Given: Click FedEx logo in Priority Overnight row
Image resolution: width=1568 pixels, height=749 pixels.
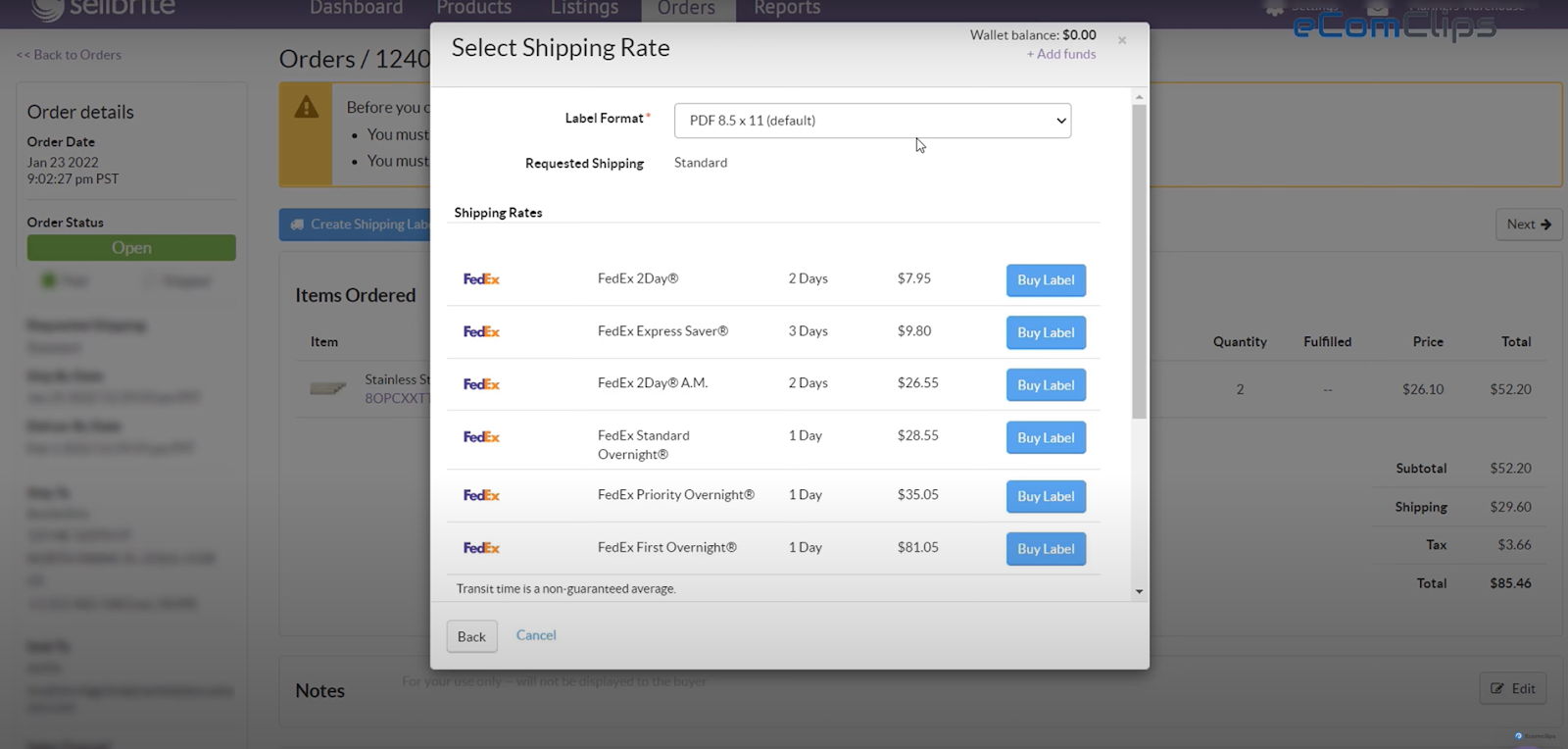Looking at the screenshot, I should [481, 496].
